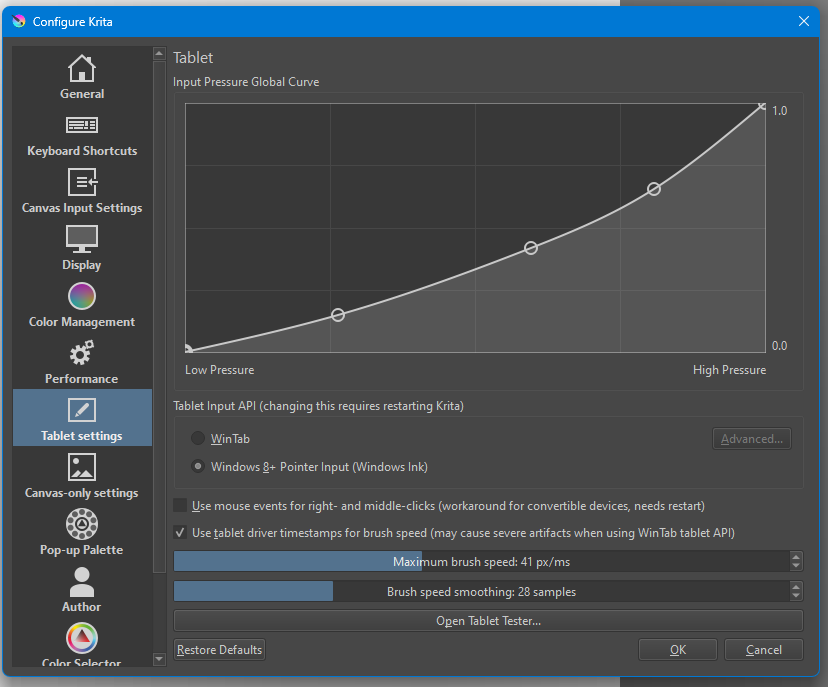Viewport: 828px width, 687px height.
Task: Toggle tablet driver timestamps for brush speed
Action: 180,532
